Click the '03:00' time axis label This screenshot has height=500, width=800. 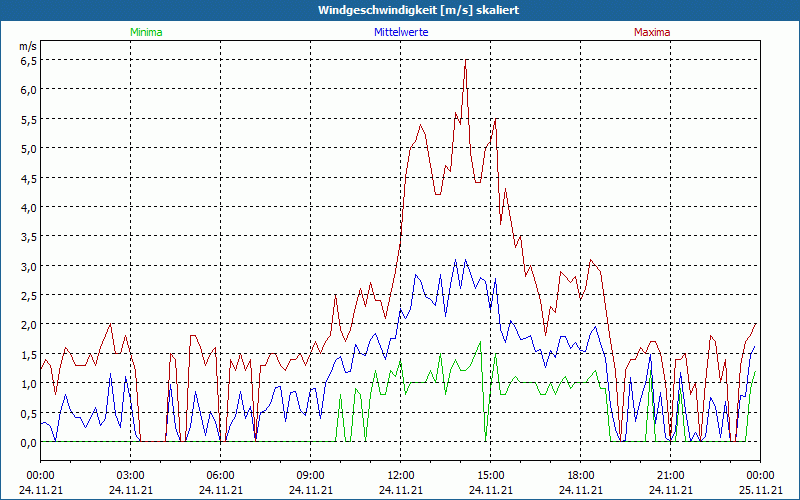[131, 476]
